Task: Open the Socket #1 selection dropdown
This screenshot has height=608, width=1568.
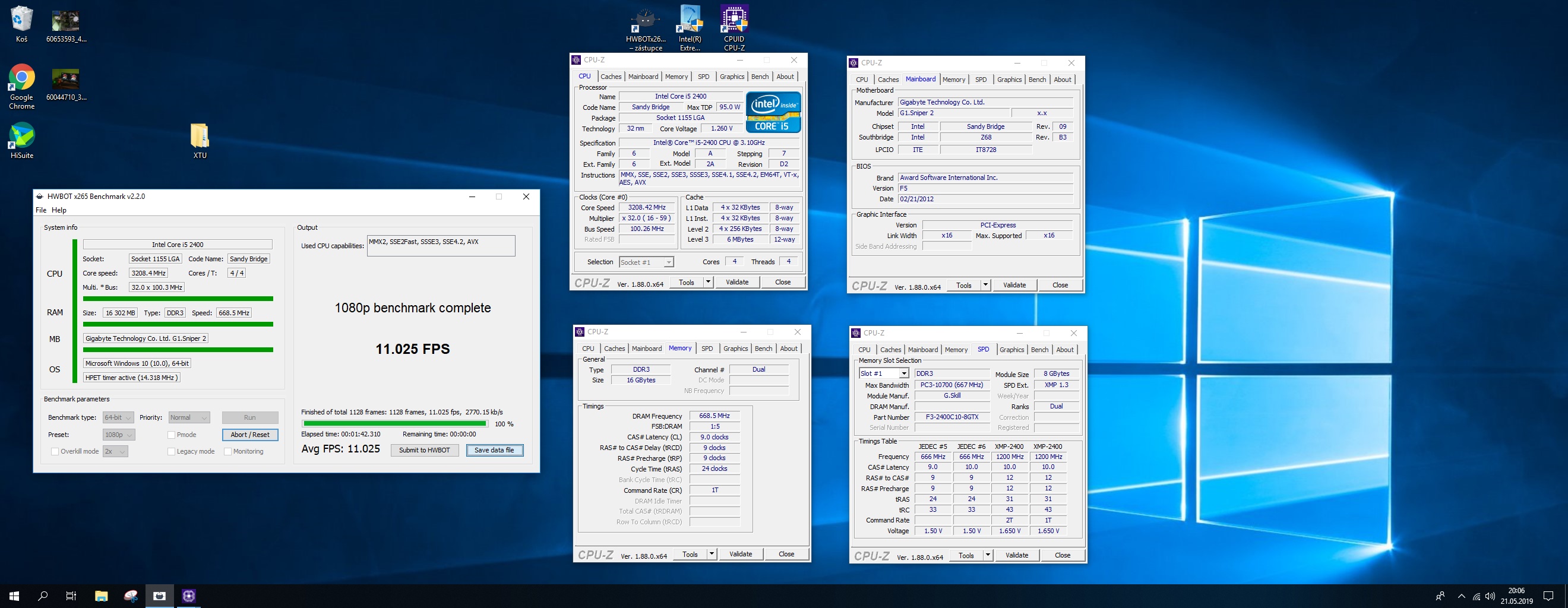Action: 646,262
